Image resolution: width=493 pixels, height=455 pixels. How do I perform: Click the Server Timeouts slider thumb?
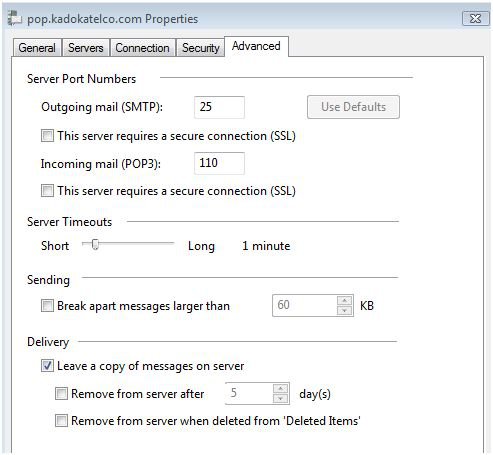(95, 244)
